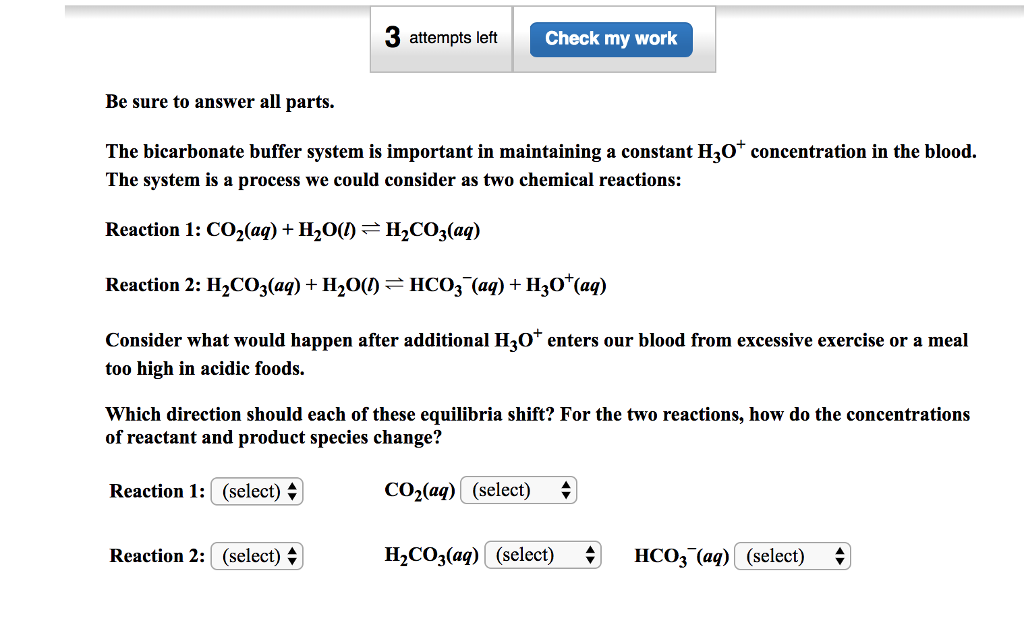Screen dimensions: 1024x639
Task: Click the up-down arrows in the CO2(aq) selector
Action: [567, 490]
